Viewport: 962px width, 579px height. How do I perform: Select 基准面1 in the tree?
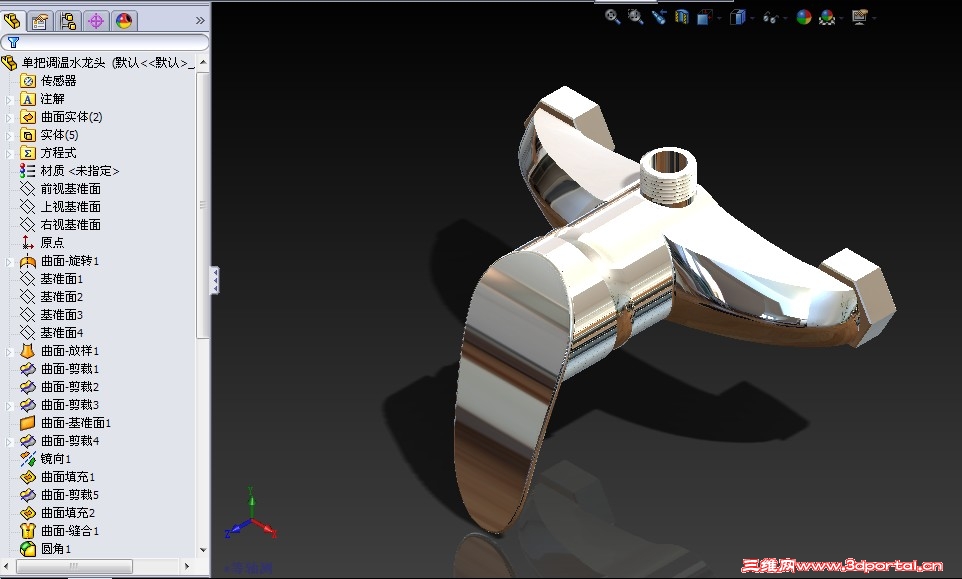click(61, 279)
